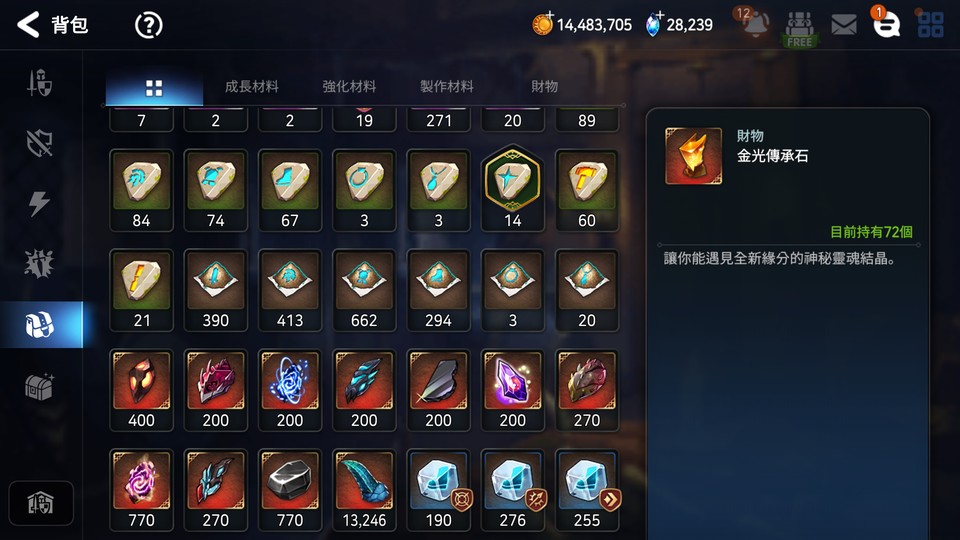The image size is (960, 540).
Task: Add gold via the coin plus icon
Action: (542, 24)
